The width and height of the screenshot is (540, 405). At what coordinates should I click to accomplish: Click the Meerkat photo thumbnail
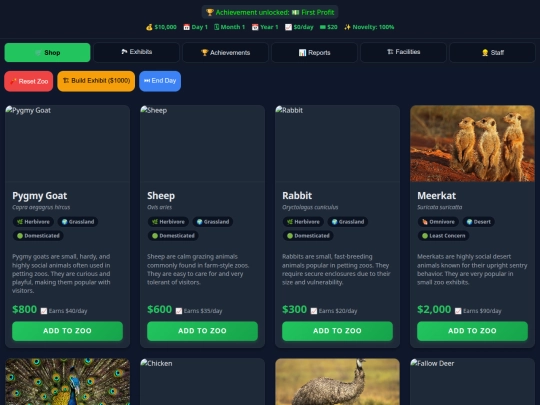point(472,143)
